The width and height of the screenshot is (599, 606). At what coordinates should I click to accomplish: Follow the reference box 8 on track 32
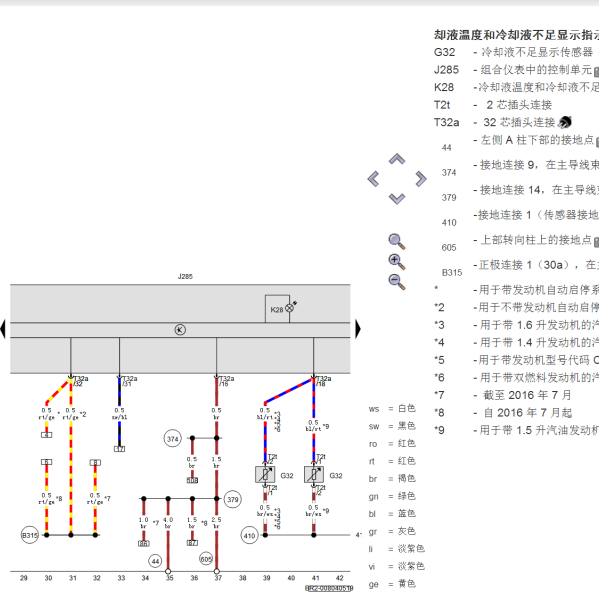[95, 462]
